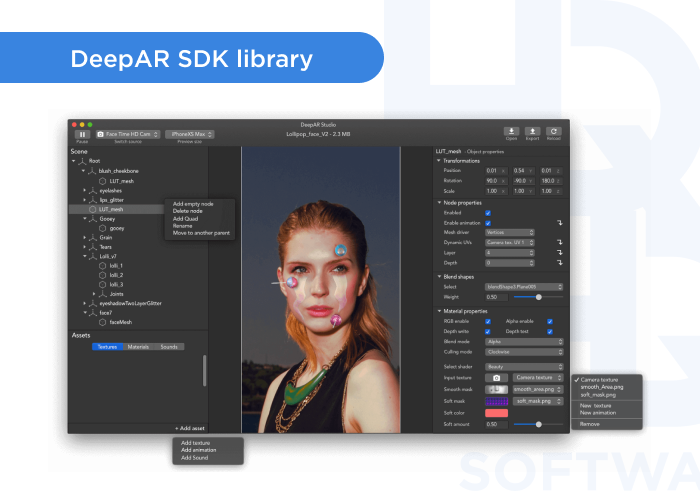Click the Input texture camera thumbnail
The image size is (700, 500).
click(496, 378)
